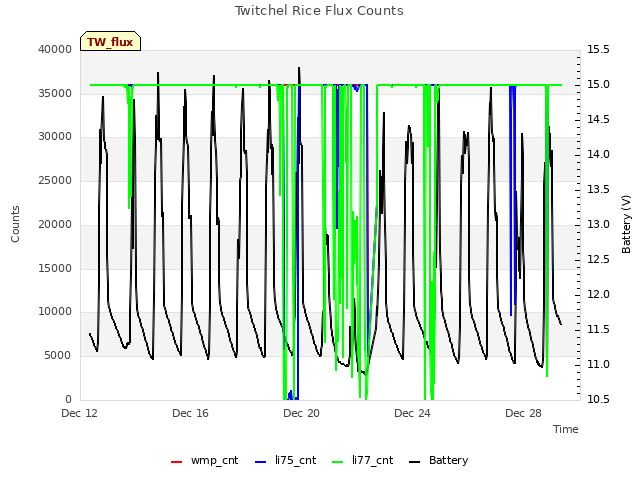
Task: Click the chart title Twitchel Rice Flux Counts
Action: [x=319, y=11]
